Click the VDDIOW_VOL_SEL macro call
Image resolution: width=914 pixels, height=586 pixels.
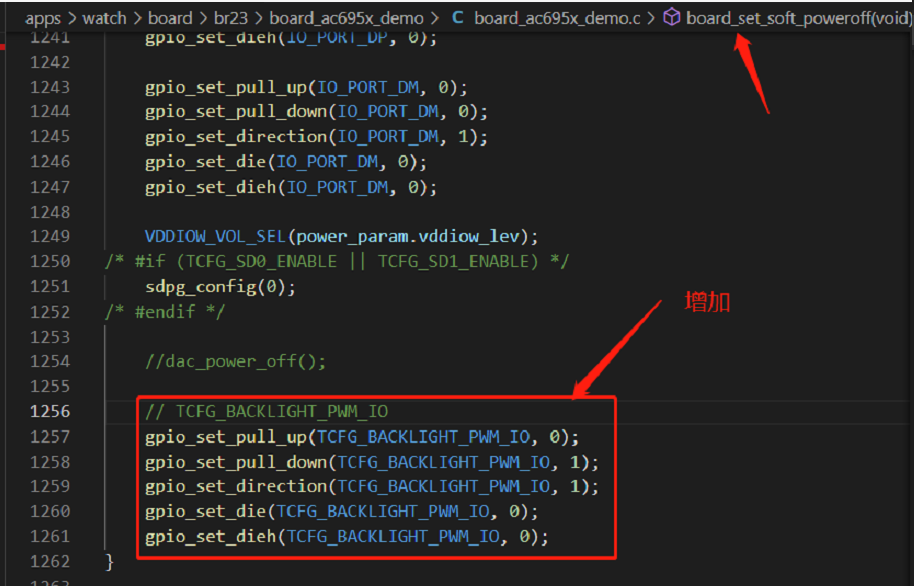(215, 236)
